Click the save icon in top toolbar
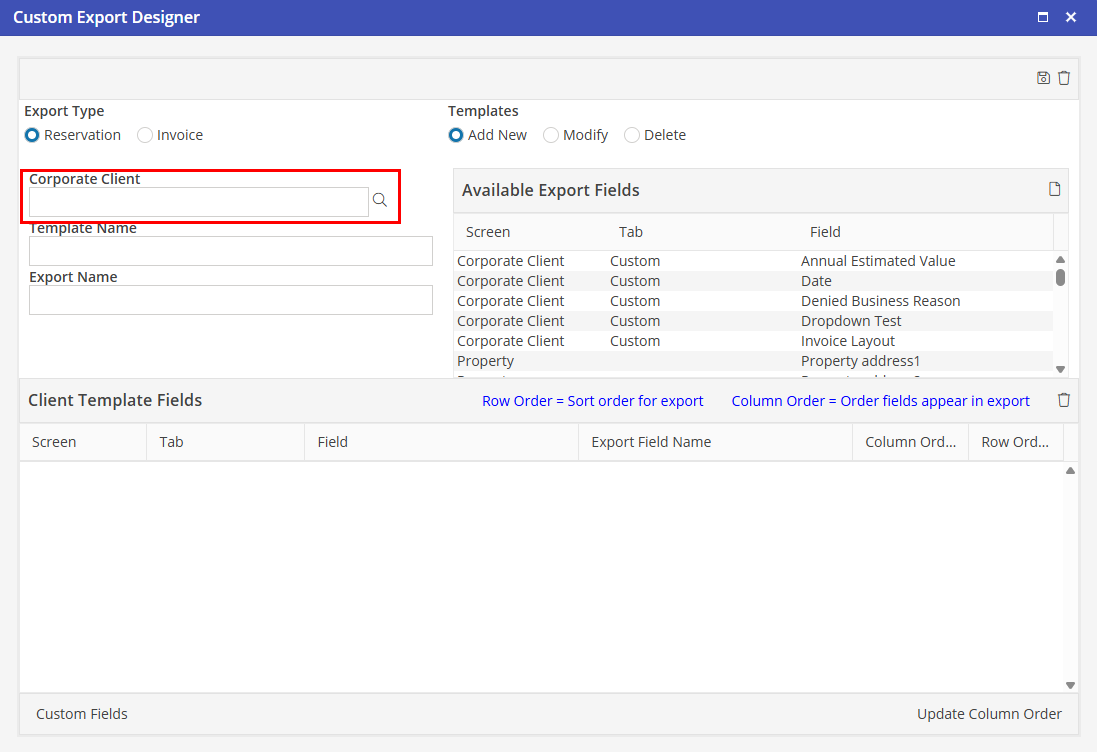This screenshot has width=1097, height=752. [x=1043, y=78]
